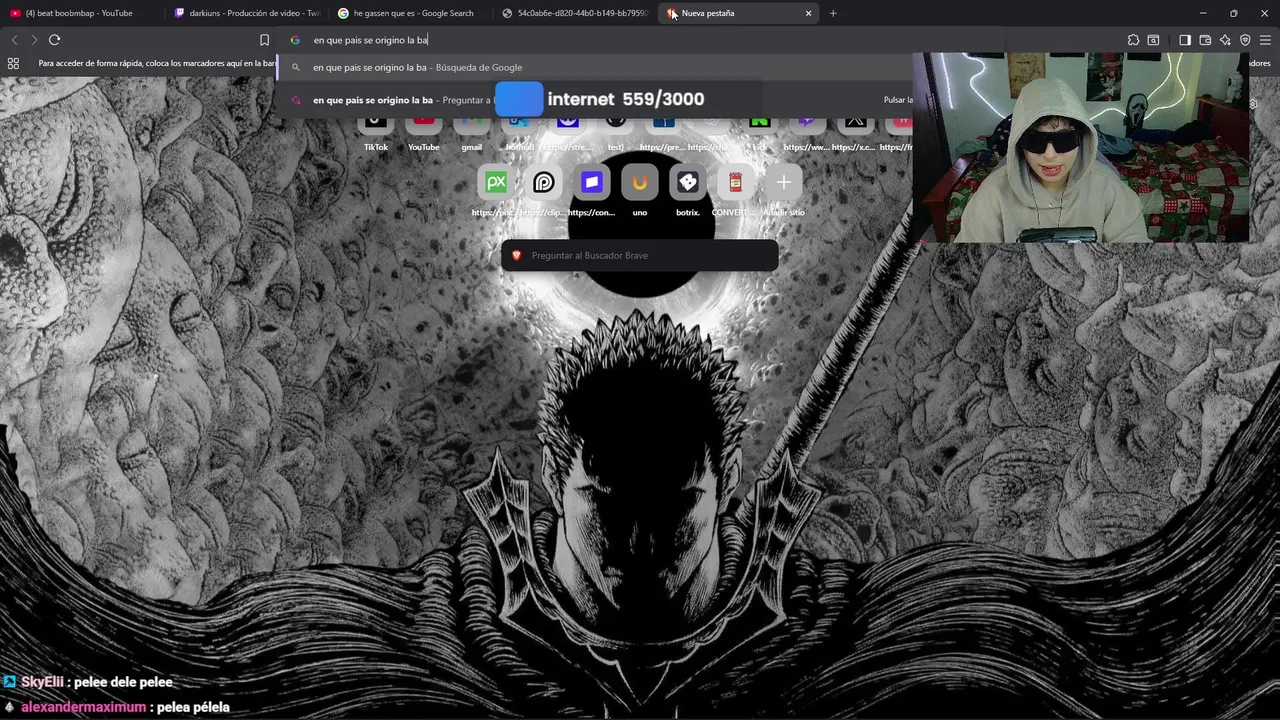Screen dimensions: 1280x720
Task: Switch to the '54c0ab6e-d820-44b0' tab
Action: (x=573, y=13)
